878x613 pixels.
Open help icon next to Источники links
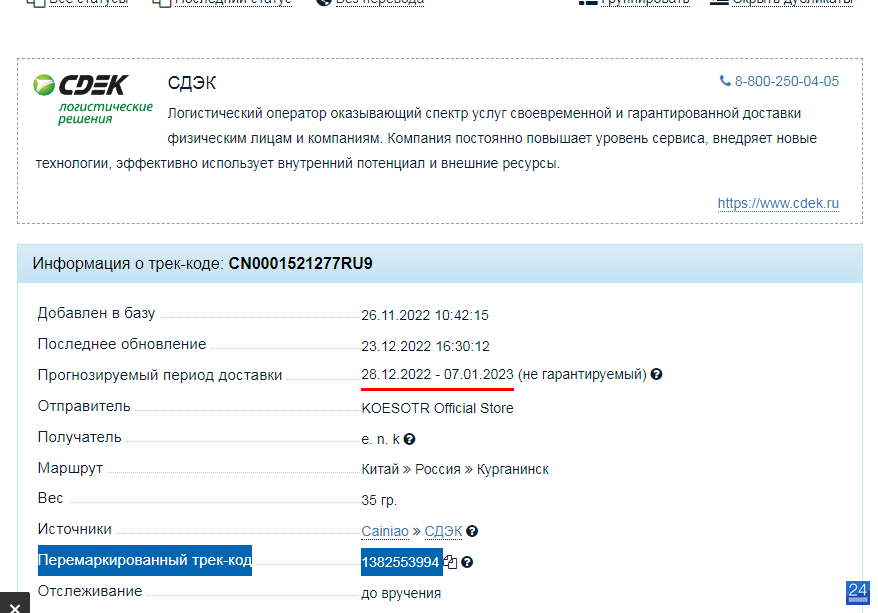[472, 531]
